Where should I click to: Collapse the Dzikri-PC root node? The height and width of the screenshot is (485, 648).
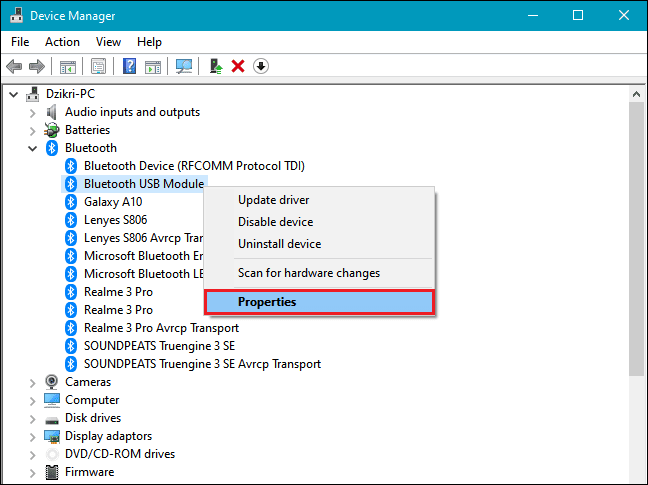coord(14,95)
